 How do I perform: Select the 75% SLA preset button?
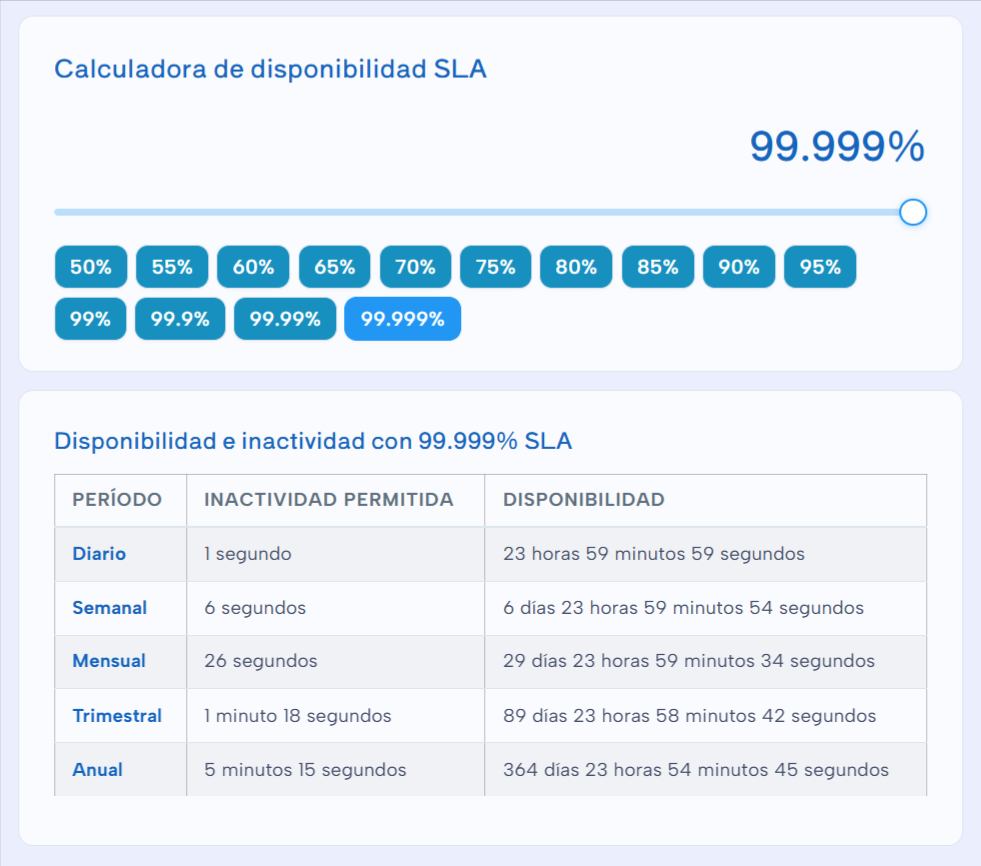(495, 266)
